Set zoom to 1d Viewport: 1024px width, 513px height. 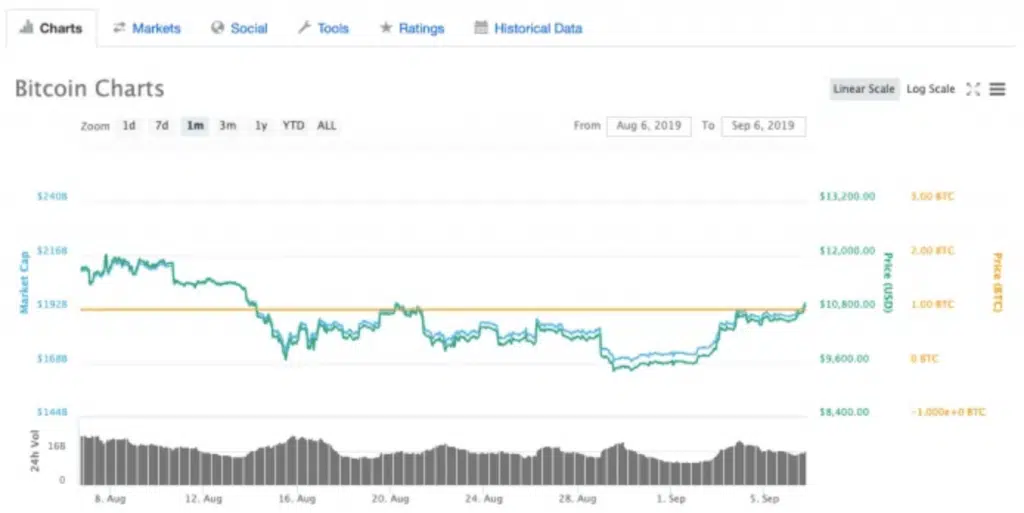129,125
